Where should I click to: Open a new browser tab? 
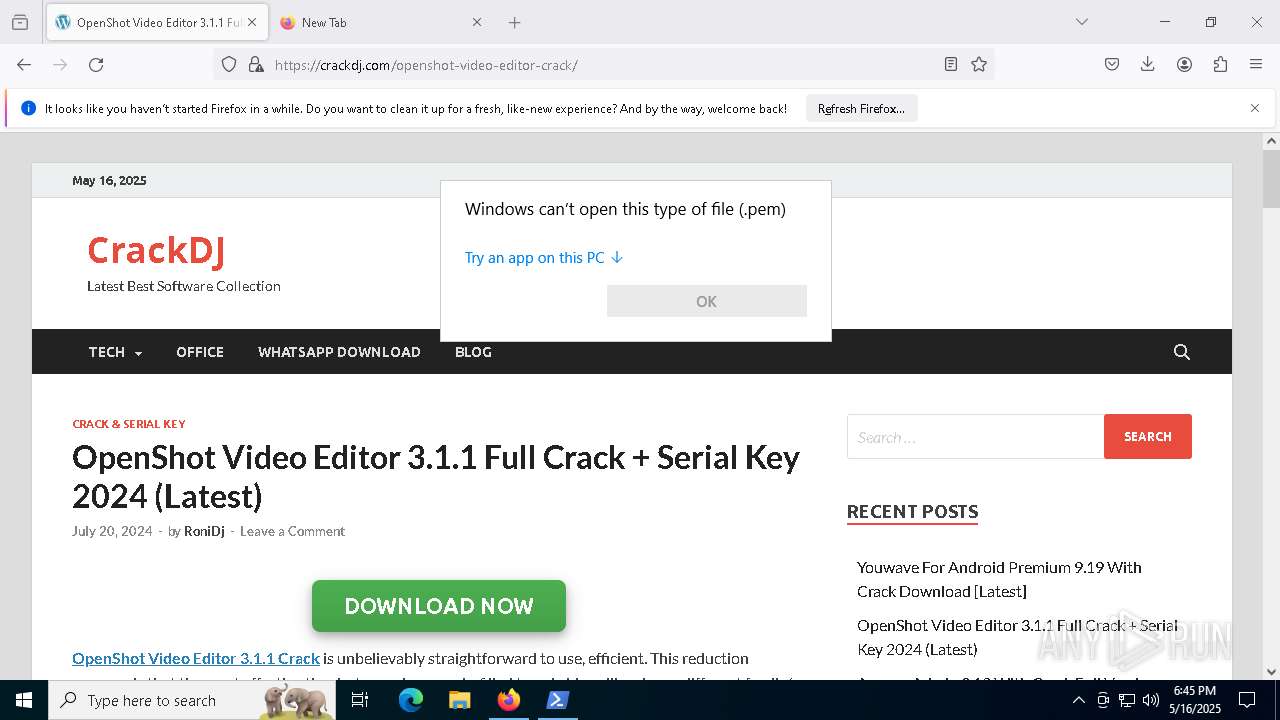(x=514, y=22)
